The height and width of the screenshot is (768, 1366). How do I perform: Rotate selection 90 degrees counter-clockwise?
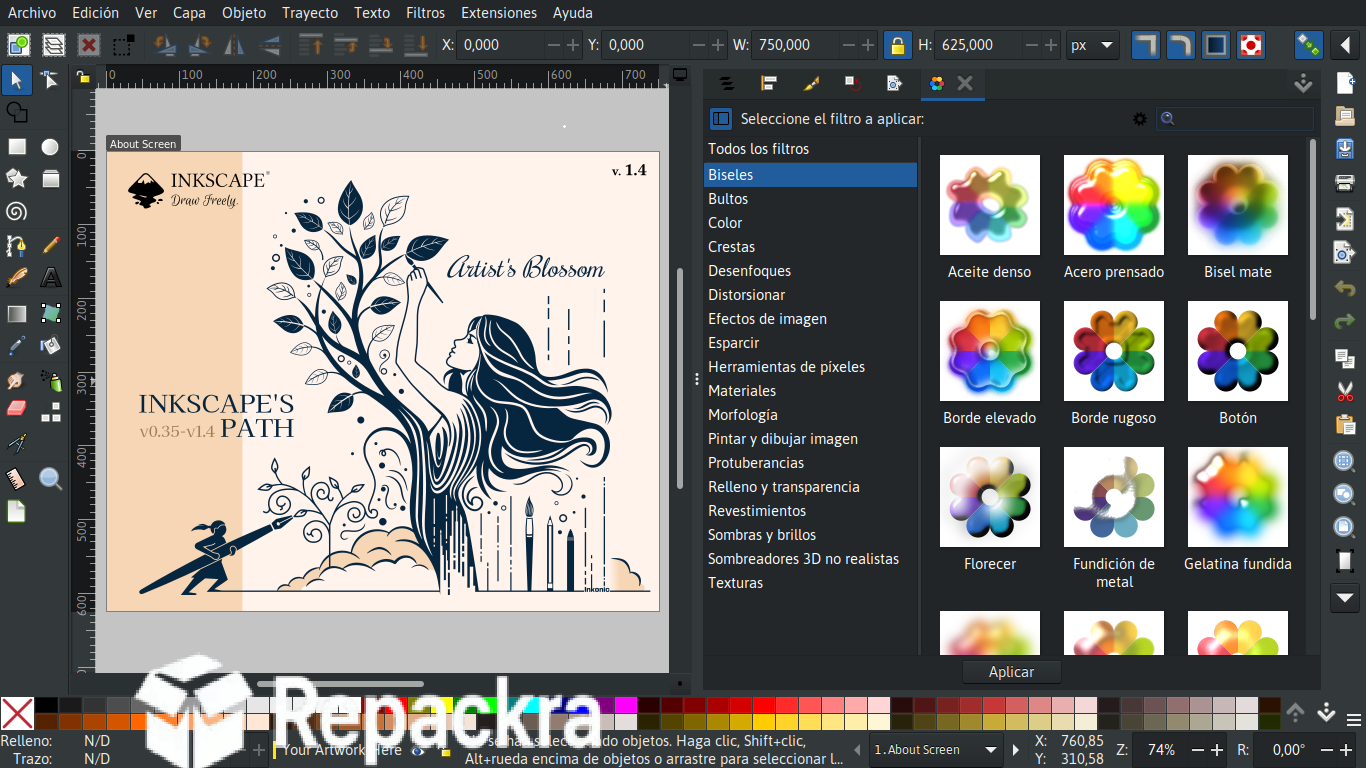tap(164, 45)
